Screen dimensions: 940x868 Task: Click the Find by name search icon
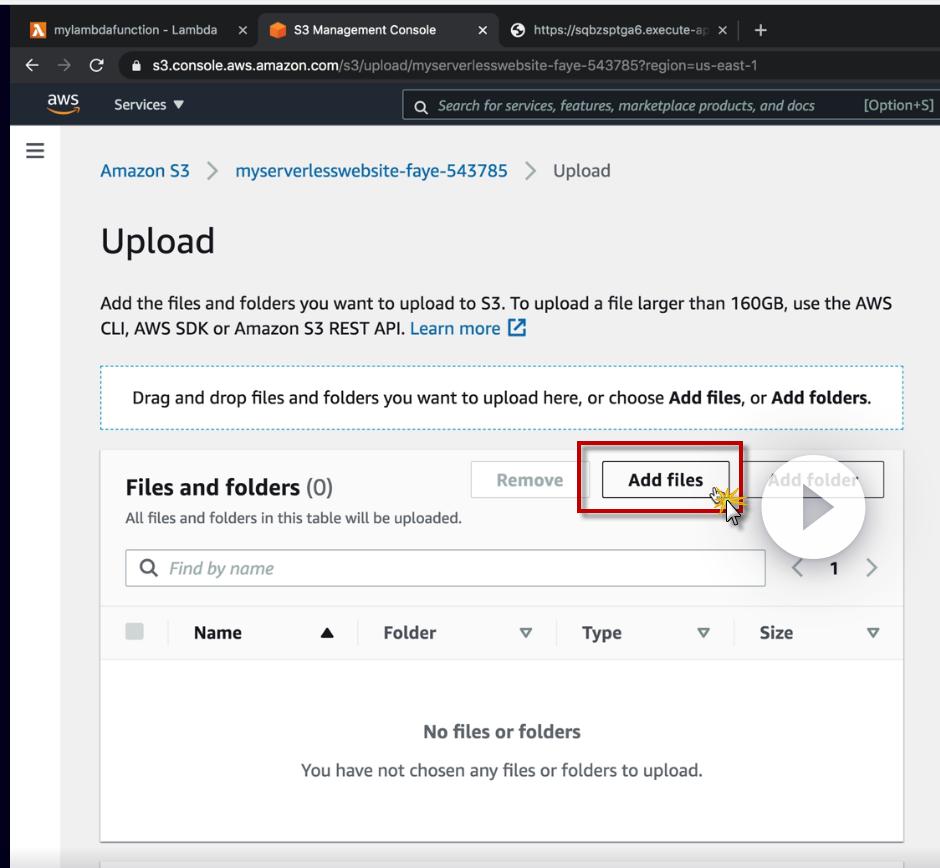point(148,567)
